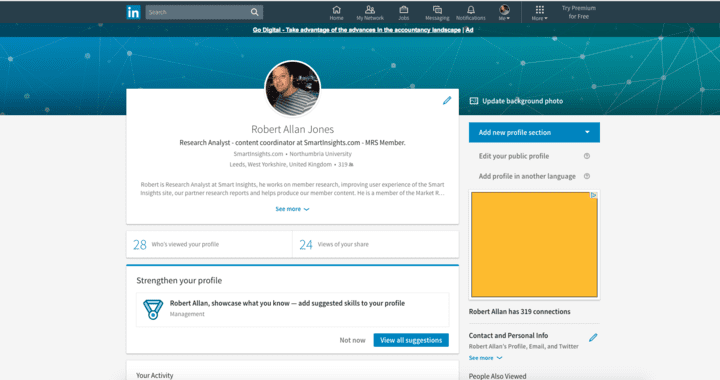Screen dimensions: 720x380
Task: Expand summary with See more
Action: click(292, 209)
